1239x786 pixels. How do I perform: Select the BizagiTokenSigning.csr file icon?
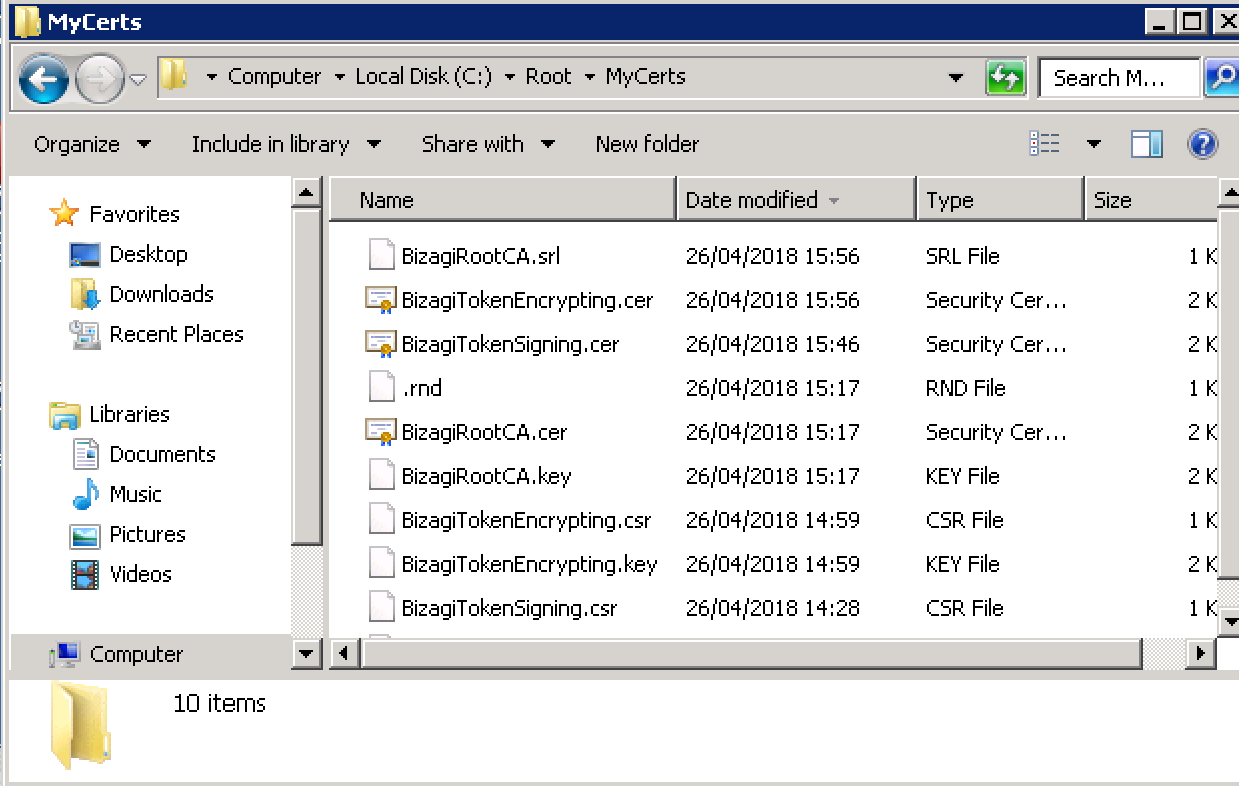click(381, 608)
